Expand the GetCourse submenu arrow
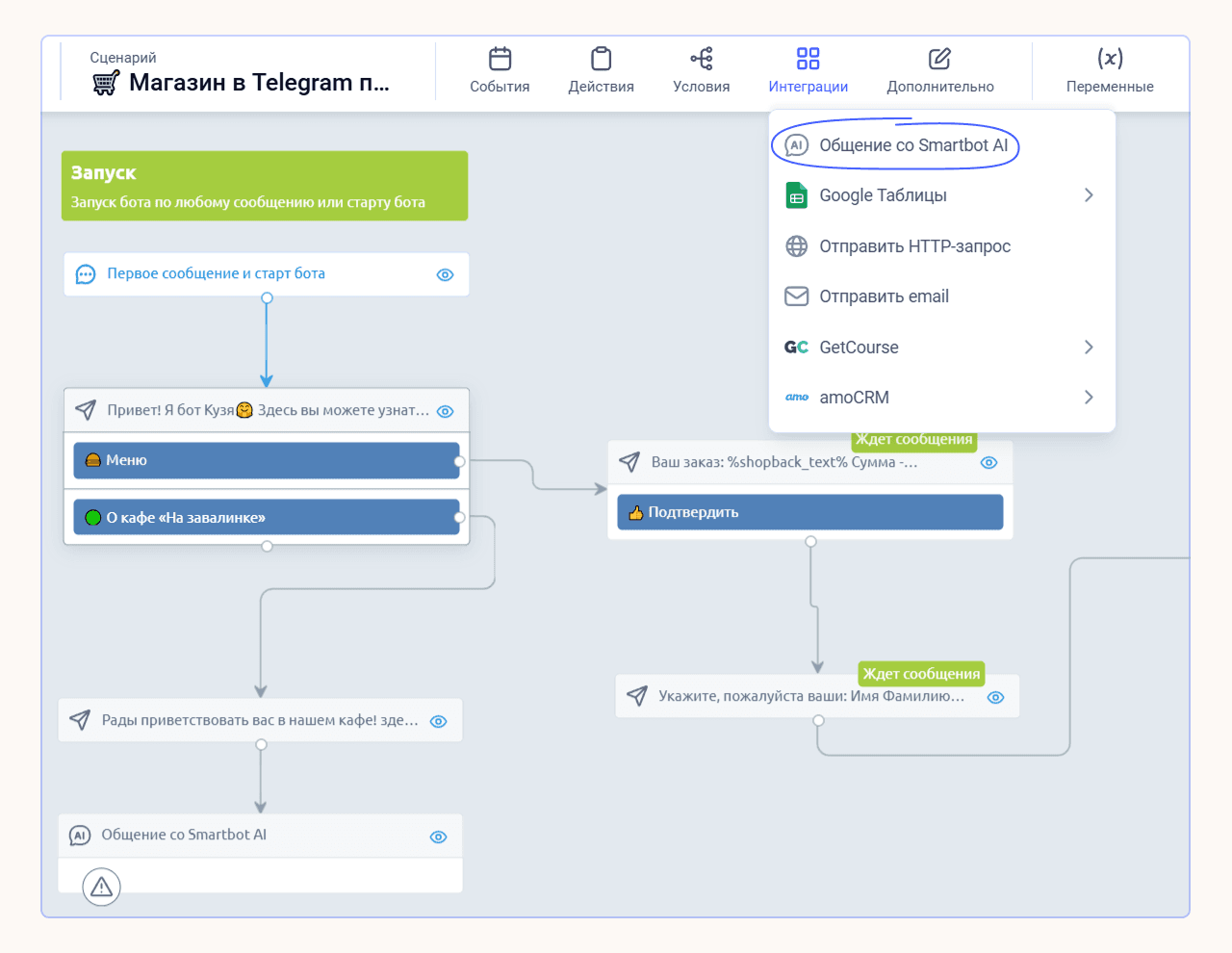This screenshot has height=953, width=1232. [1089, 348]
